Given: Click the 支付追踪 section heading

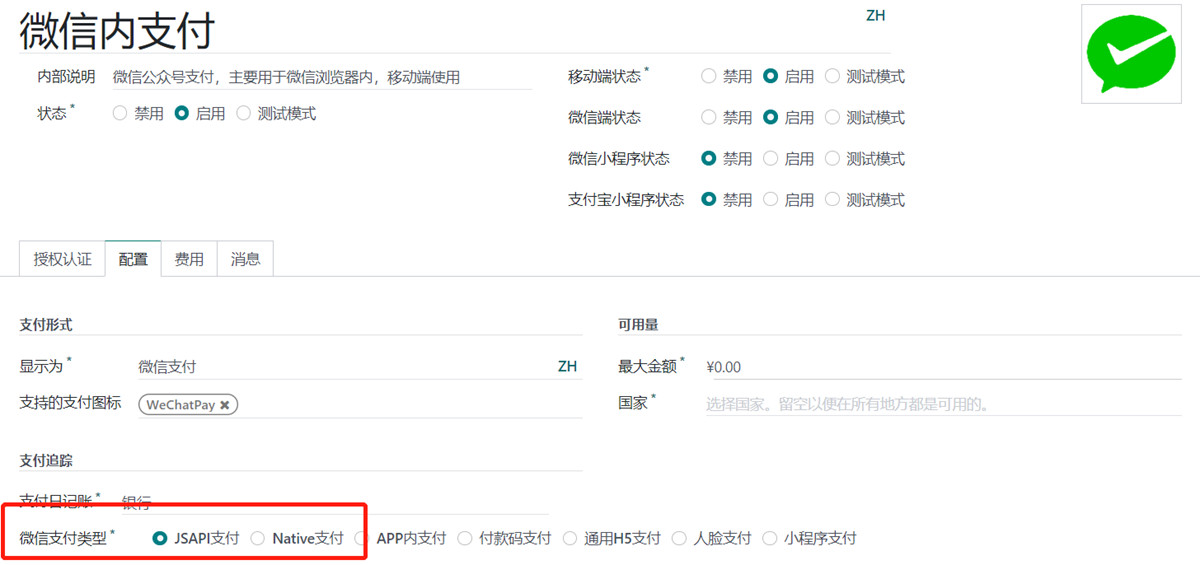Looking at the screenshot, I should (x=46, y=460).
